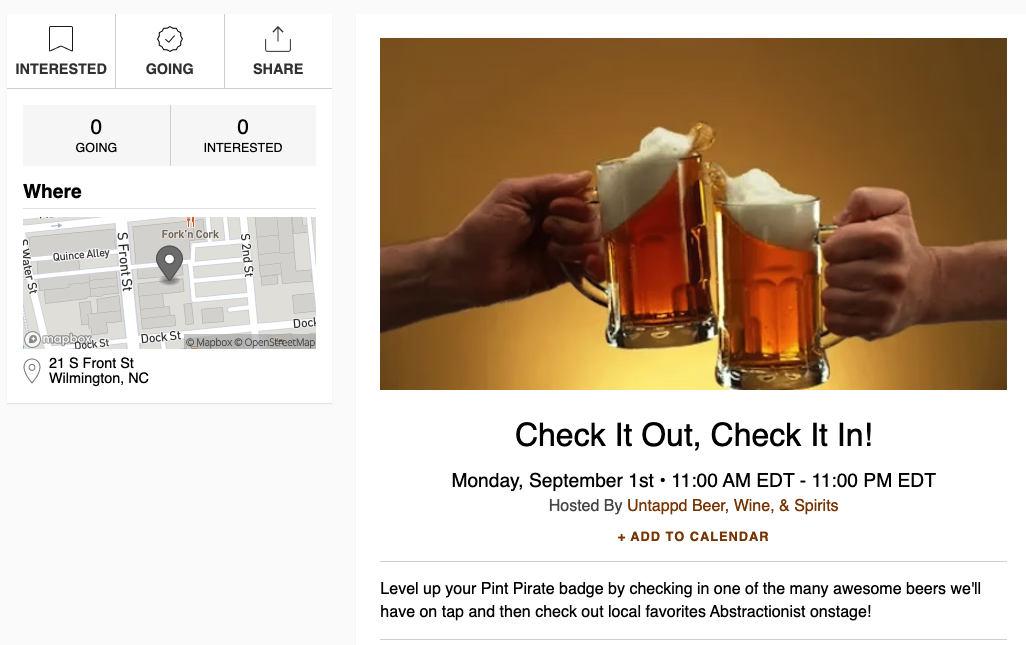Click the Where section heading
1026x645 pixels.
pos(52,191)
